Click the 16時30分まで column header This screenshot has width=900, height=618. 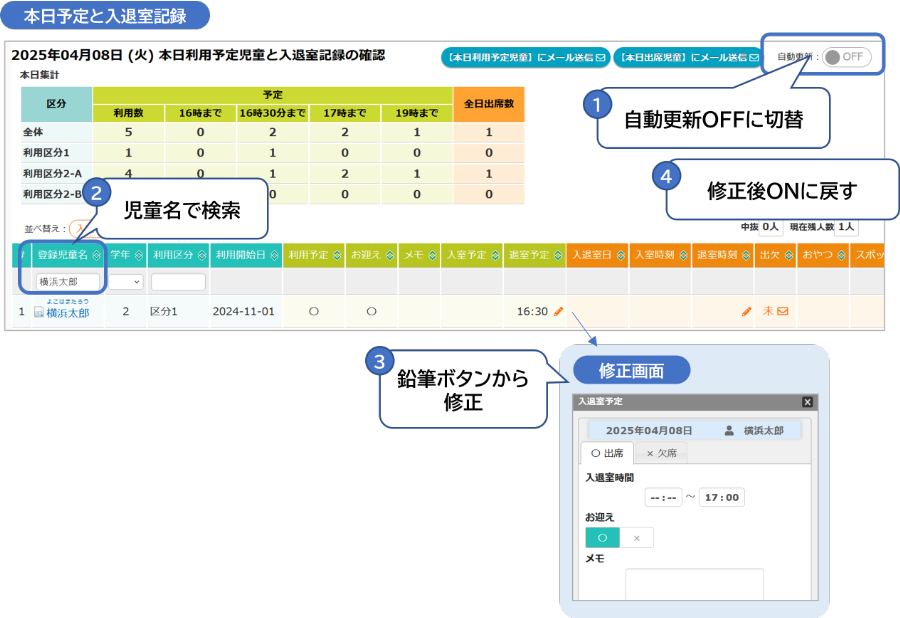(272, 113)
